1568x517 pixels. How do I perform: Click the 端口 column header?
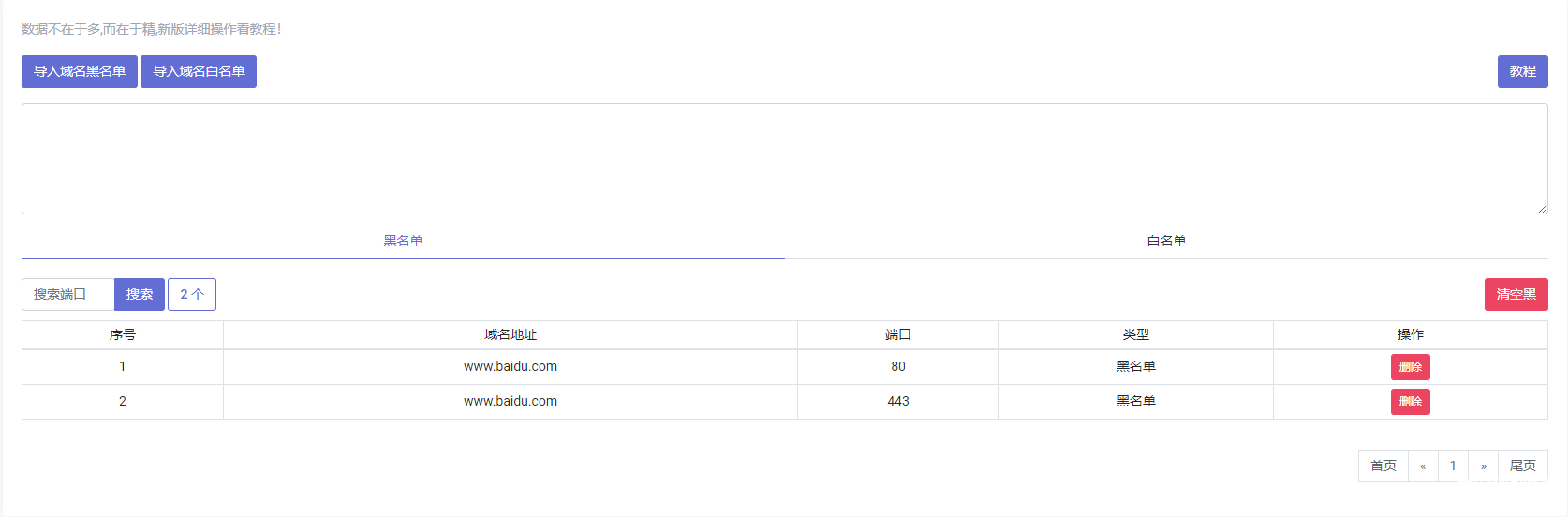coord(897,334)
